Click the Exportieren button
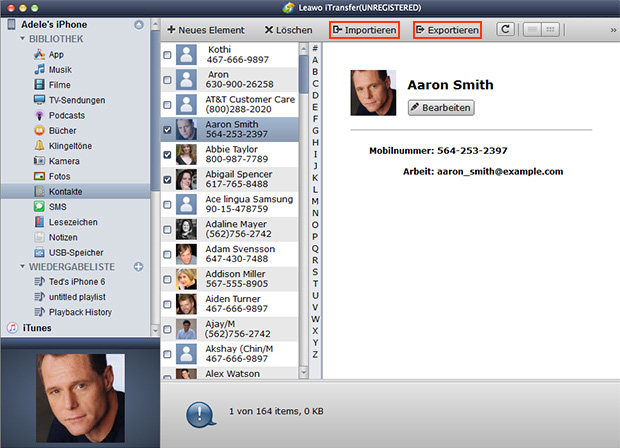 click(x=448, y=30)
